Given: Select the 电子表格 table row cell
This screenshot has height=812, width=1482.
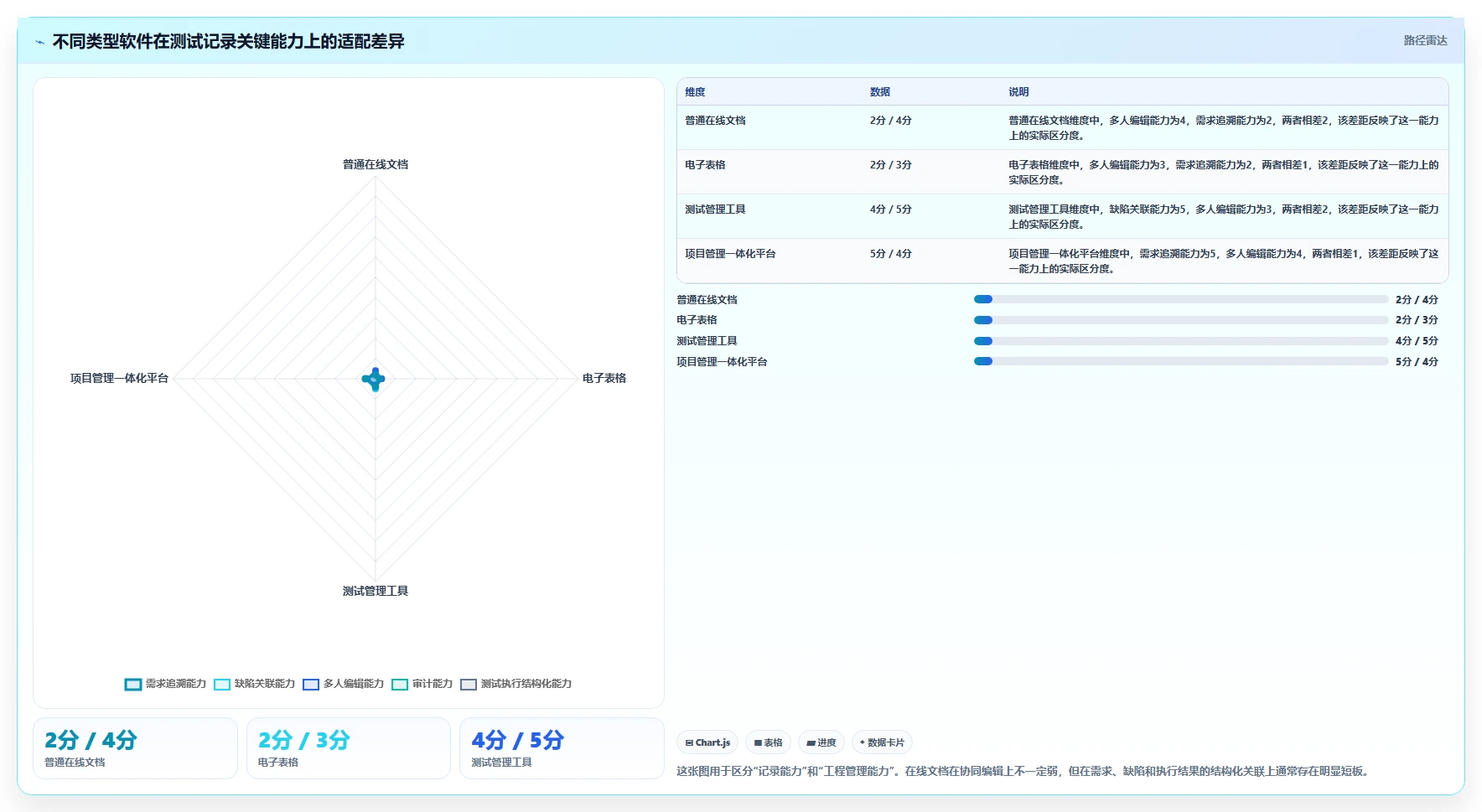Looking at the screenshot, I should point(705,165).
